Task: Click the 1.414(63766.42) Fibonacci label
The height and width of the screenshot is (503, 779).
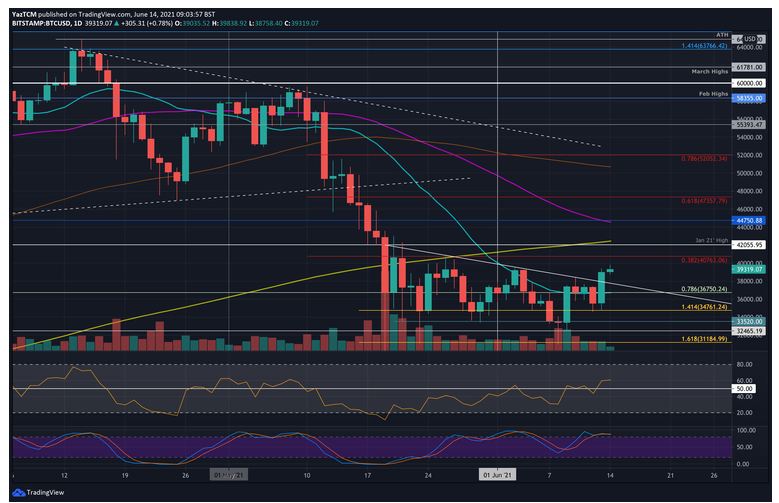Action: tap(704, 46)
